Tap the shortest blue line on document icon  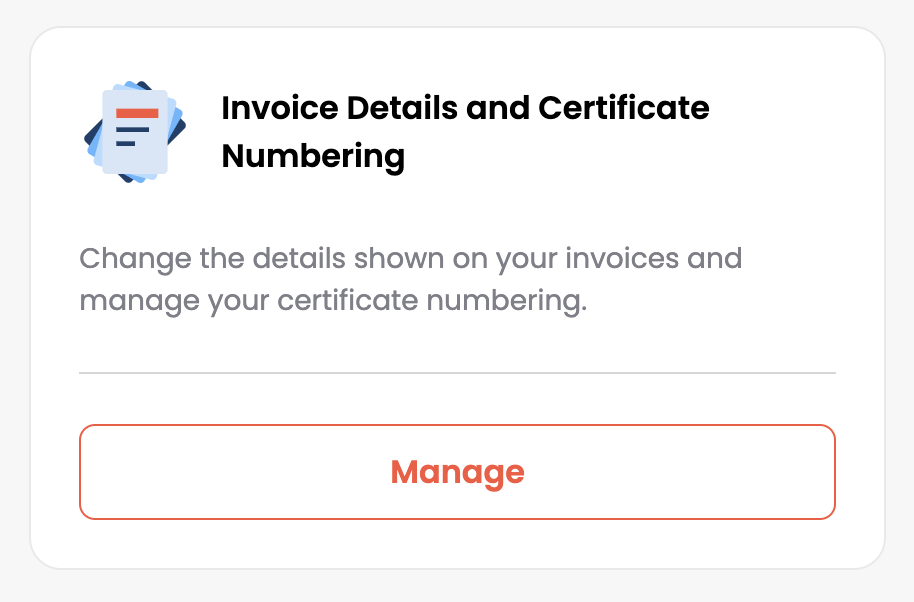pyautogui.click(x=125, y=143)
